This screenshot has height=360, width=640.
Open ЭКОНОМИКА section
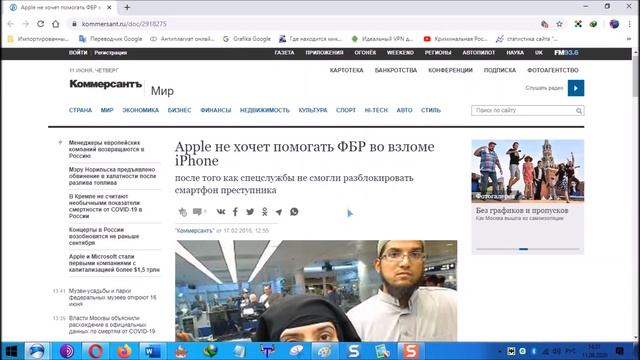(140, 110)
